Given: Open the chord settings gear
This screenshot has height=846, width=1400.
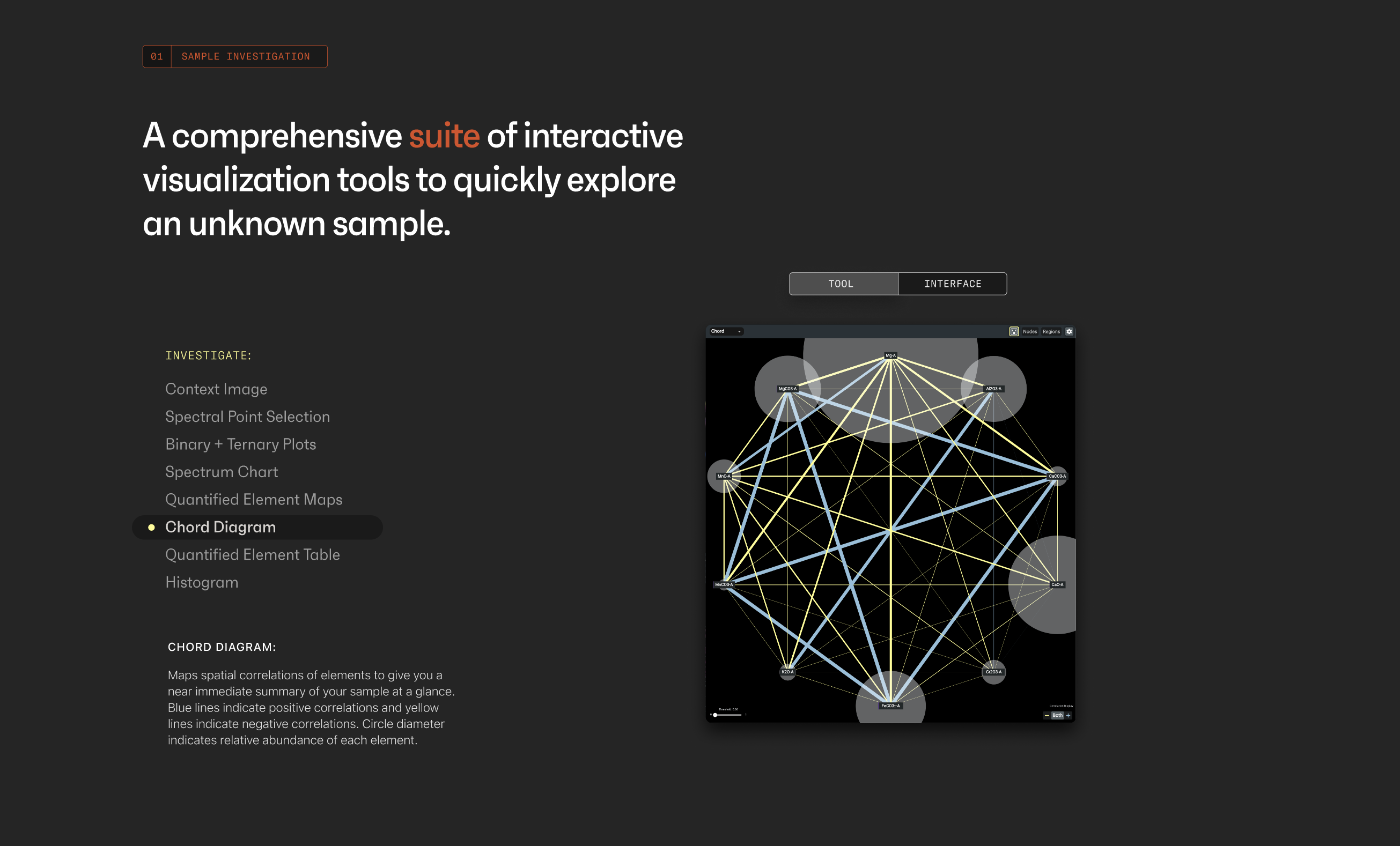Looking at the screenshot, I should [1069, 331].
